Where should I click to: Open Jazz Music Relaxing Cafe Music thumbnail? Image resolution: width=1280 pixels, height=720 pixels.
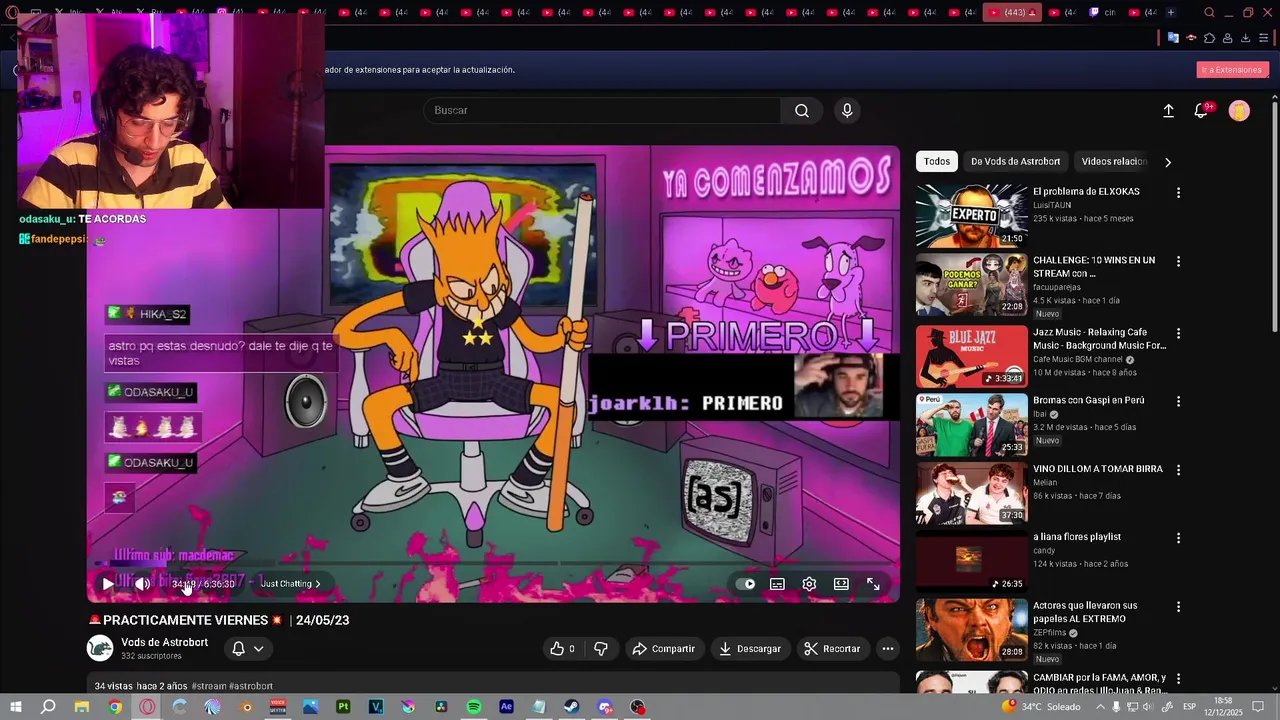(x=971, y=355)
